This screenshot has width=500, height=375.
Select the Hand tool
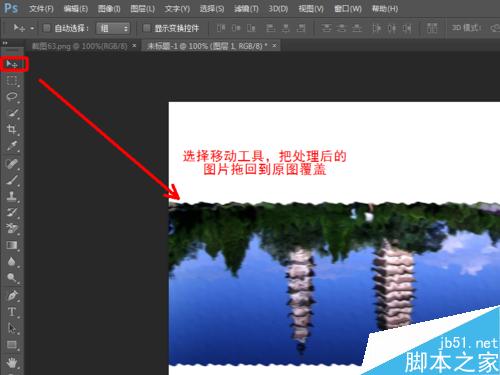(12, 362)
